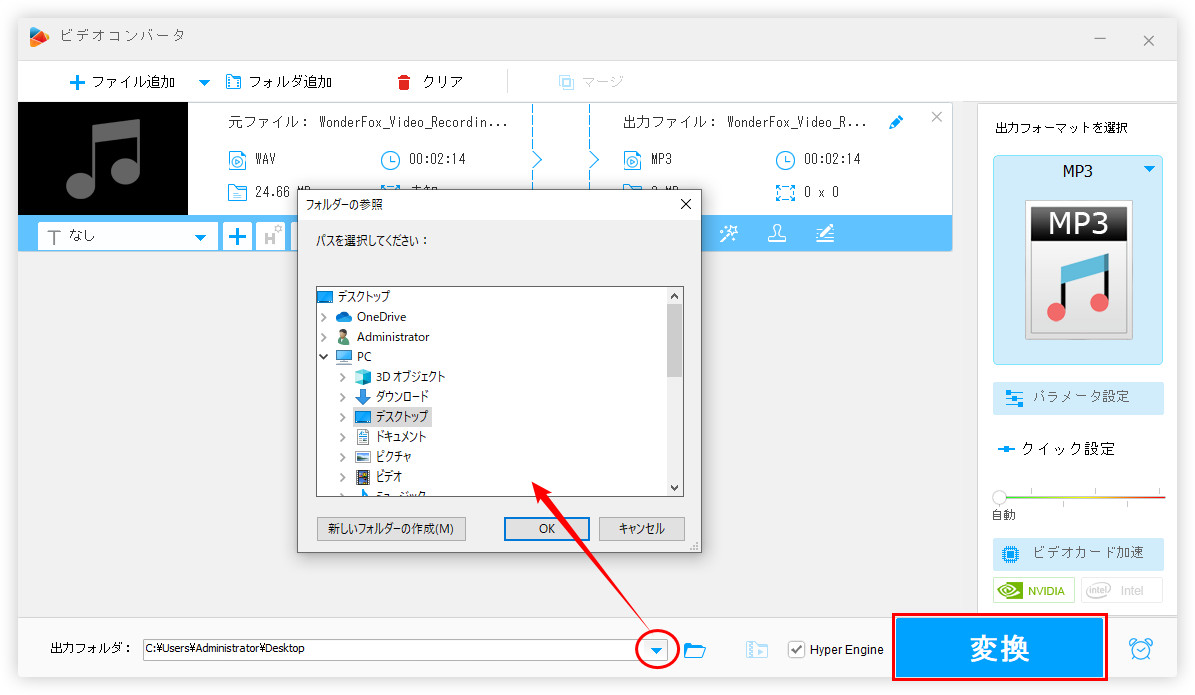Click the source file size folder icon

tap(237, 192)
